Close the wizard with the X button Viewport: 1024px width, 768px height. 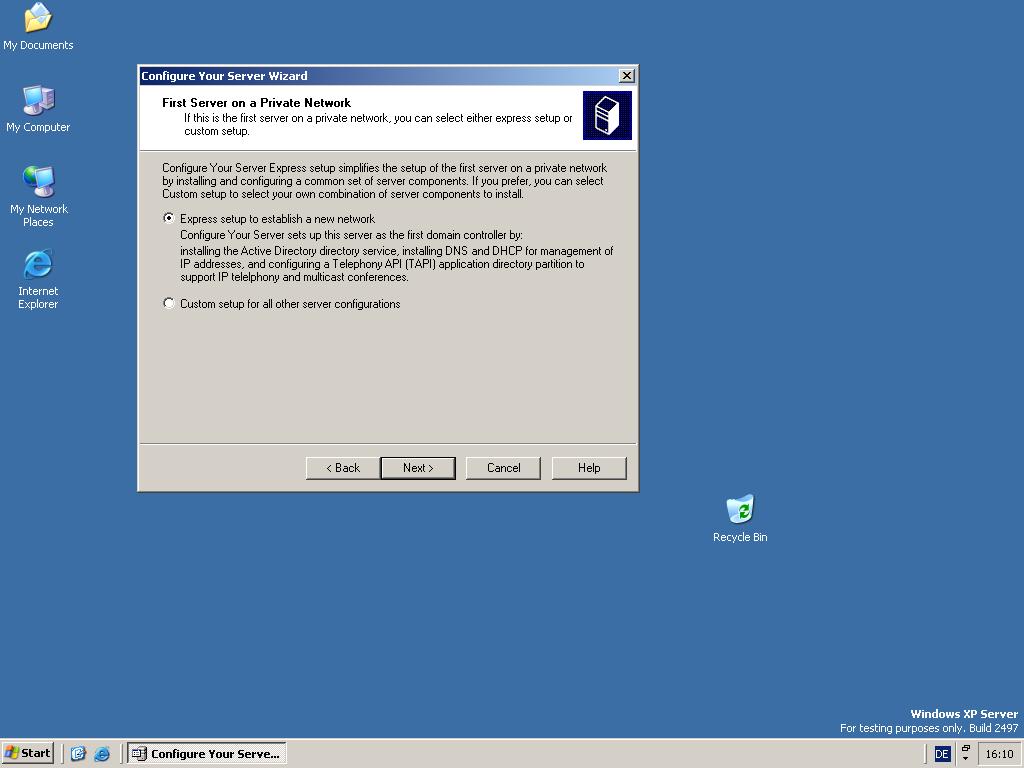pyautogui.click(x=626, y=76)
